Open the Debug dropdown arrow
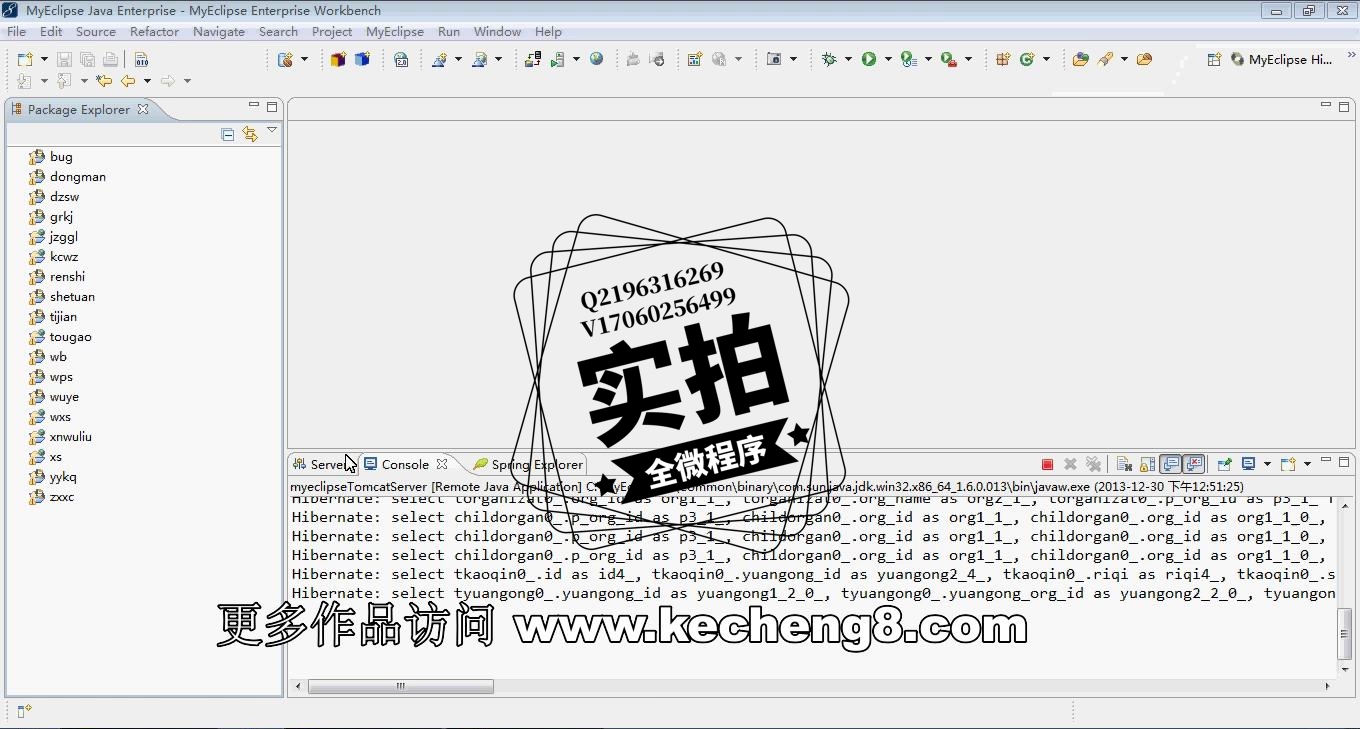The image size is (1360, 729). tap(848, 60)
